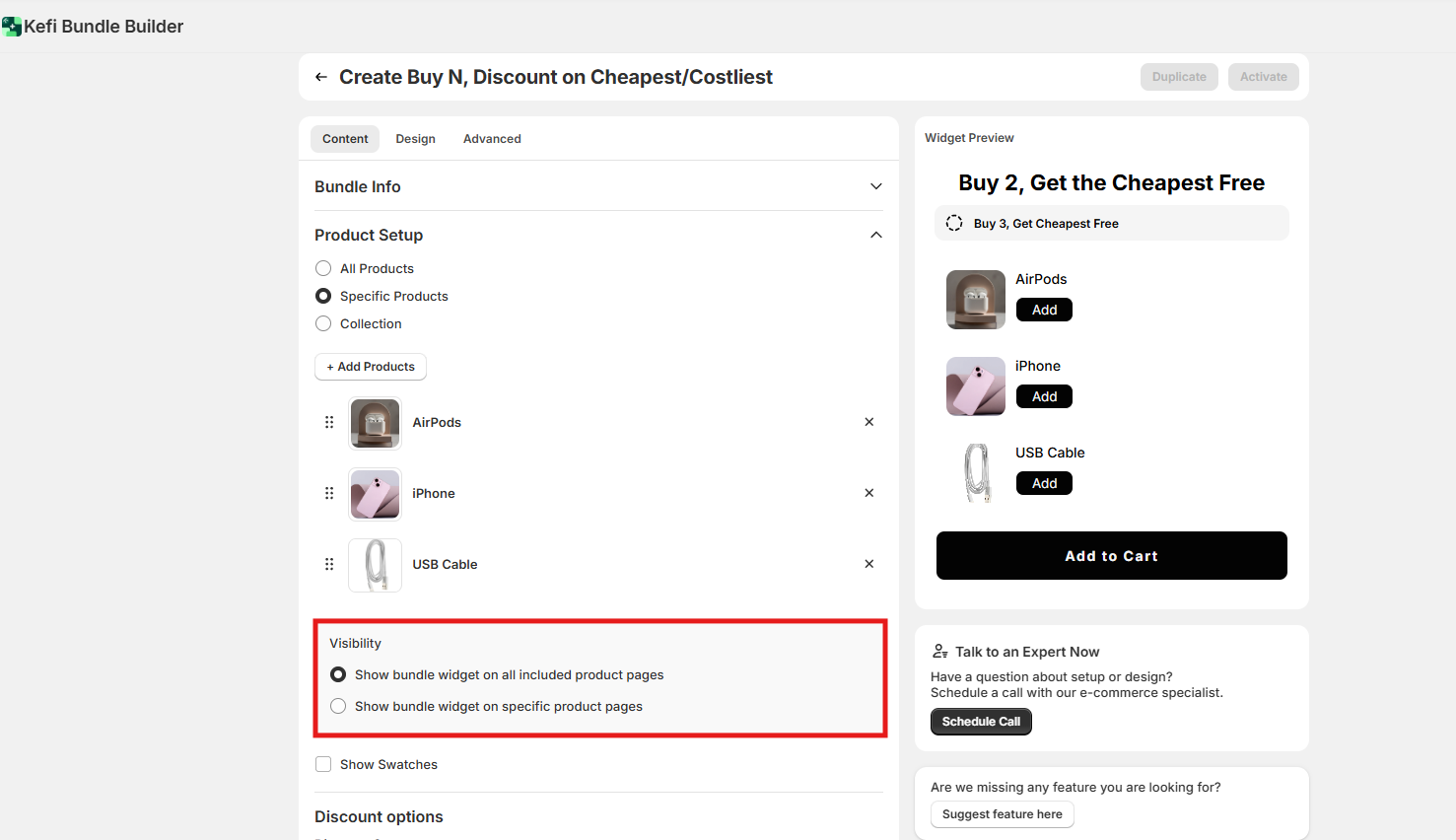This screenshot has height=840, width=1456.
Task: Remove iPhone using its X icon
Action: (868, 493)
